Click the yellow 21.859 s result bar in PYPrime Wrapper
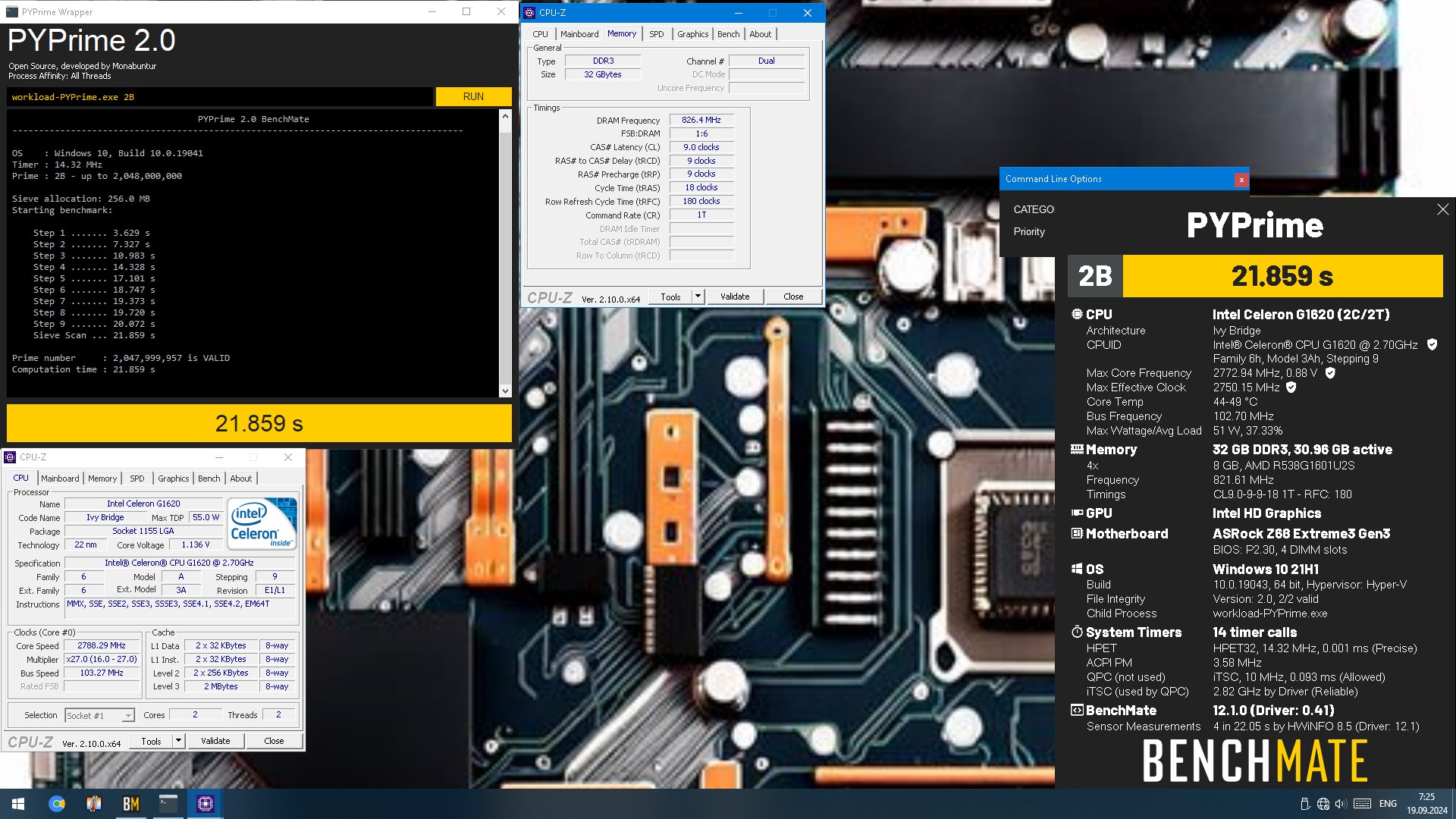The image size is (1456, 819). click(259, 423)
